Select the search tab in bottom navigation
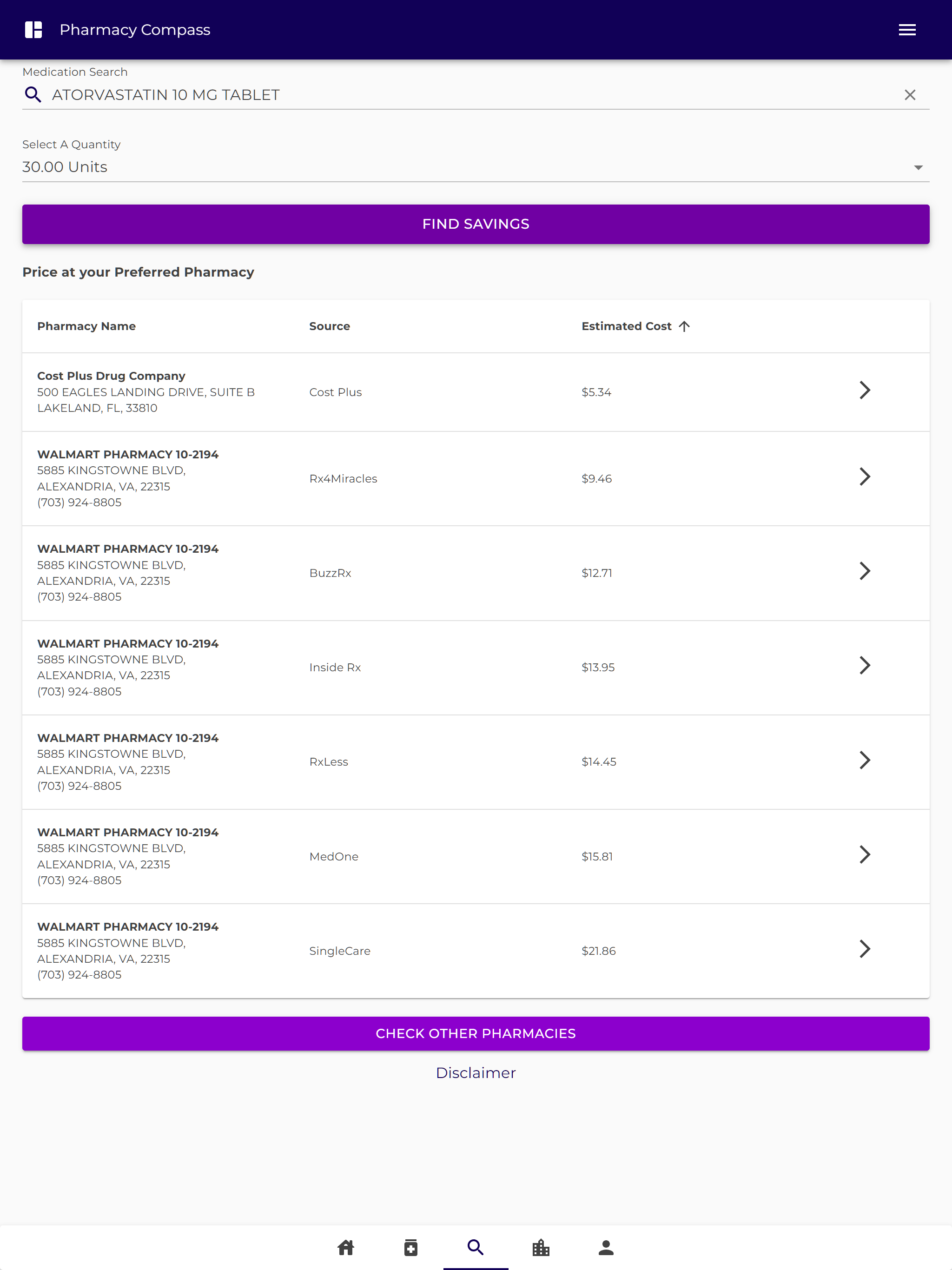Viewport: 952px width, 1270px height. click(476, 1247)
